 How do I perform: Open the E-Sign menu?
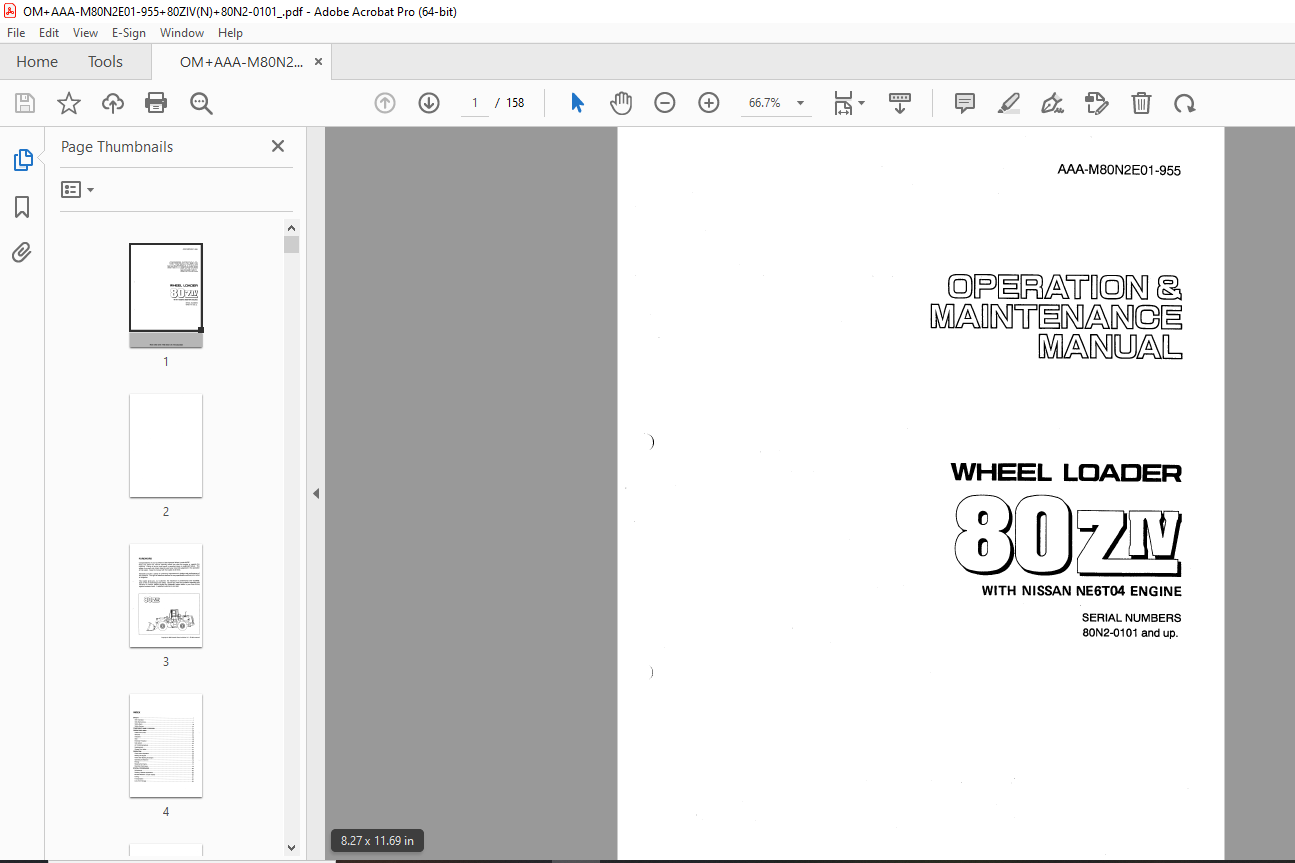coord(129,33)
